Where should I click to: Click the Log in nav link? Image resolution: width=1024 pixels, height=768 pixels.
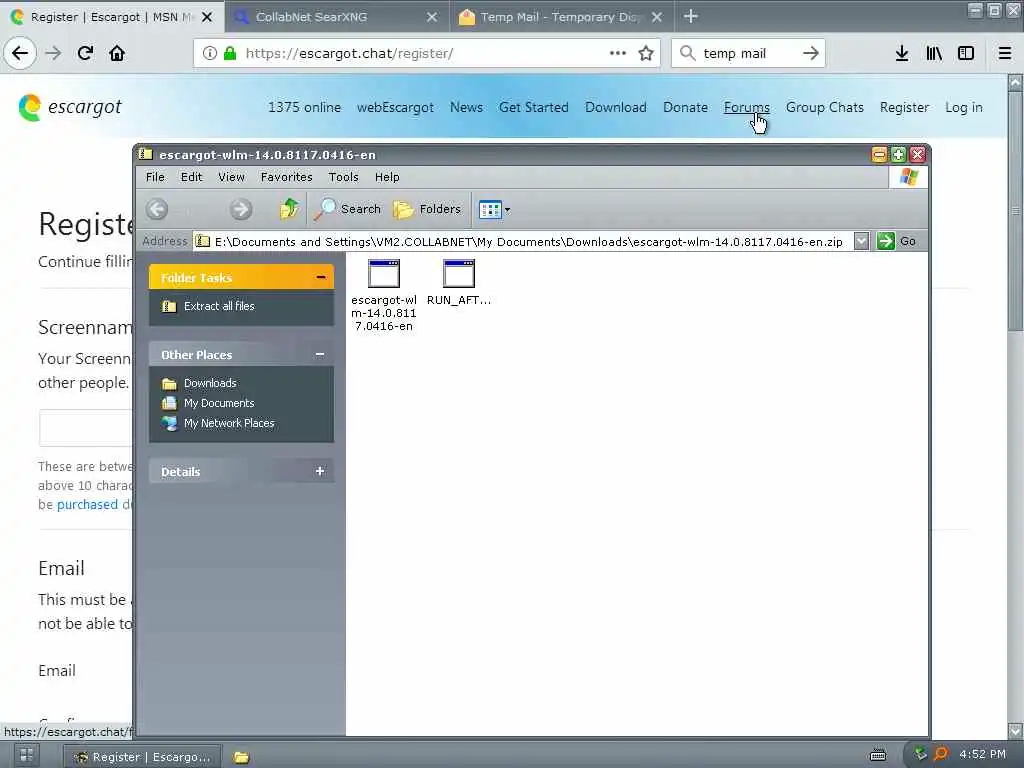(x=963, y=107)
